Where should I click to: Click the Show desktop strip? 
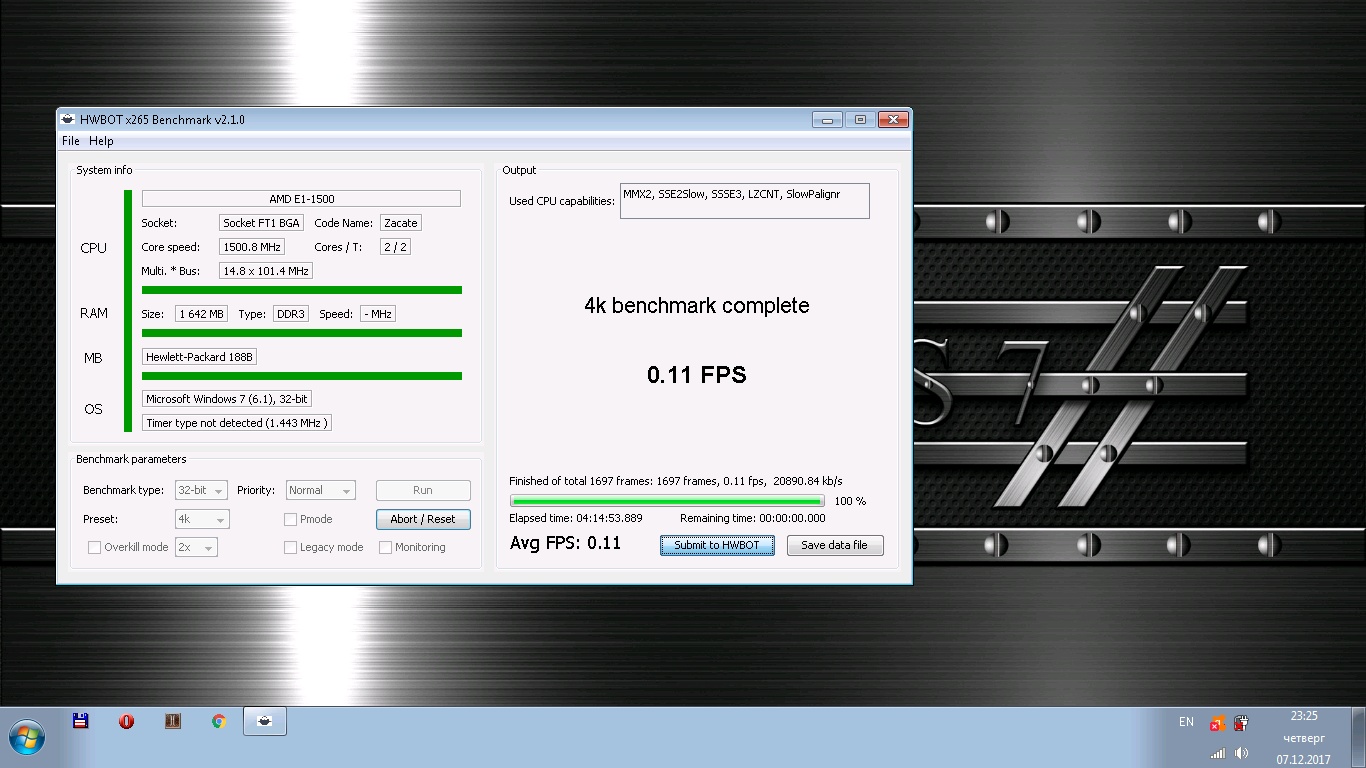pyautogui.click(x=1359, y=738)
